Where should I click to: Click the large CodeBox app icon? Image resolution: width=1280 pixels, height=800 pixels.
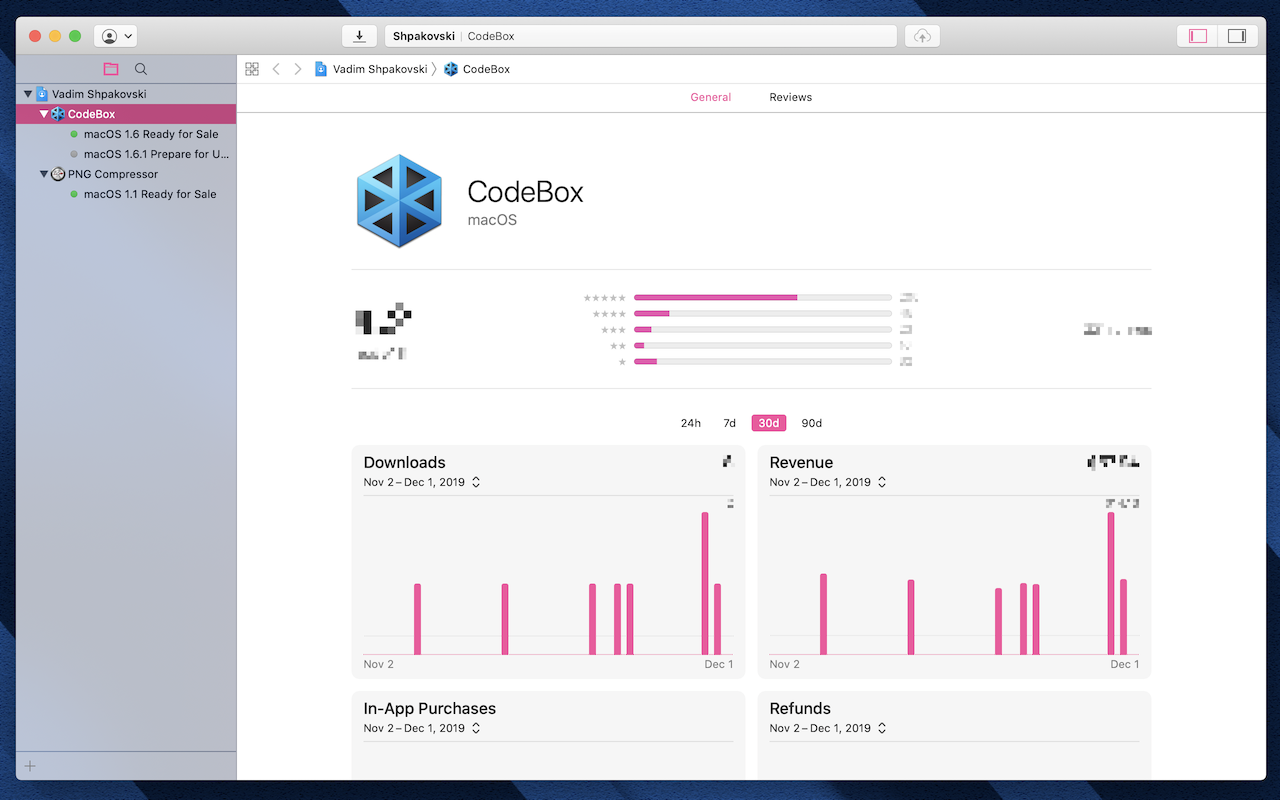pyautogui.click(x=399, y=201)
